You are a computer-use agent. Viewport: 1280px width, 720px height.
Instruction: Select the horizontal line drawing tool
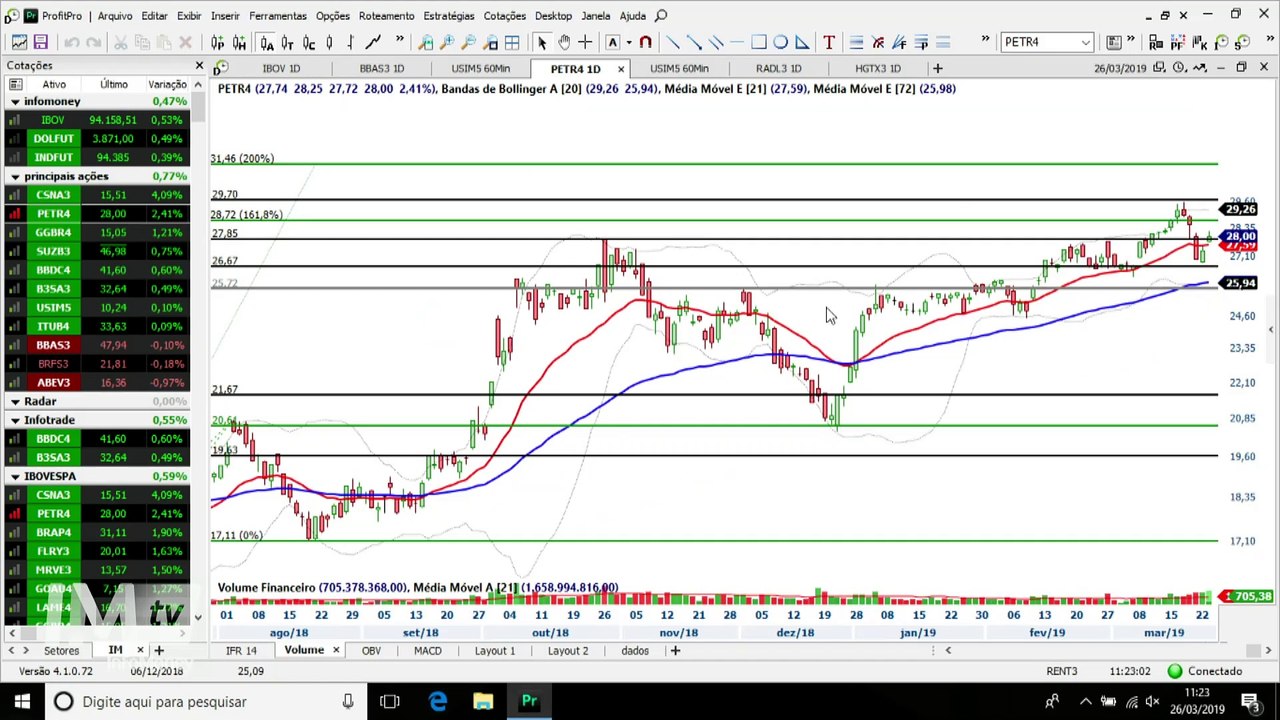tap(737, 42)
